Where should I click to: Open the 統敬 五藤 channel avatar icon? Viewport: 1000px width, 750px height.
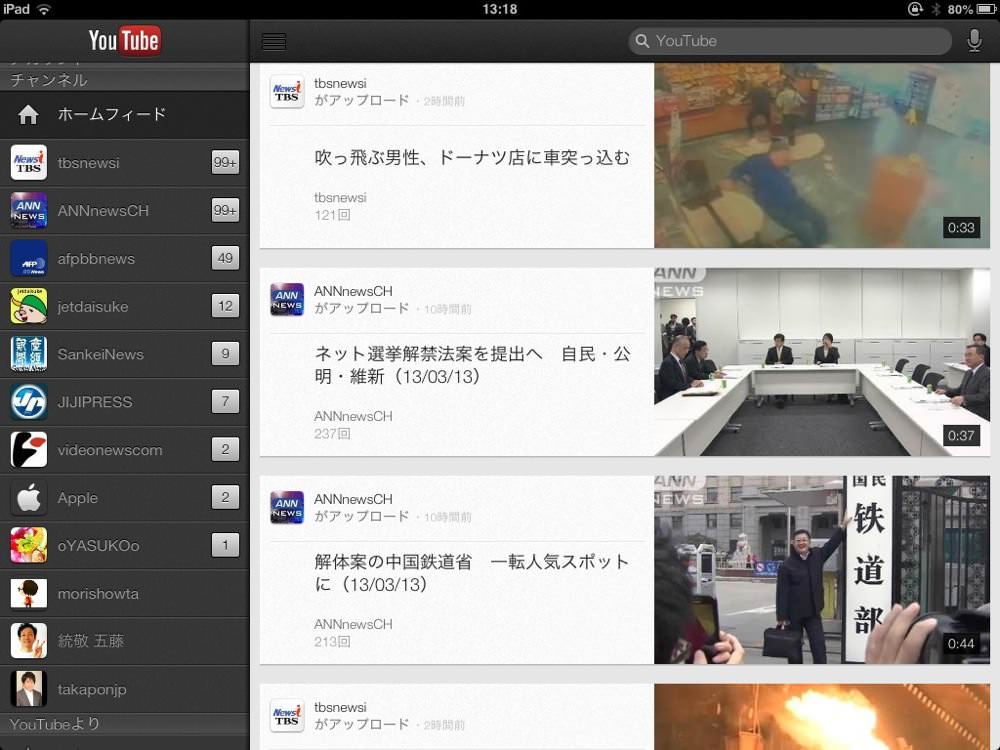[29, 641]
